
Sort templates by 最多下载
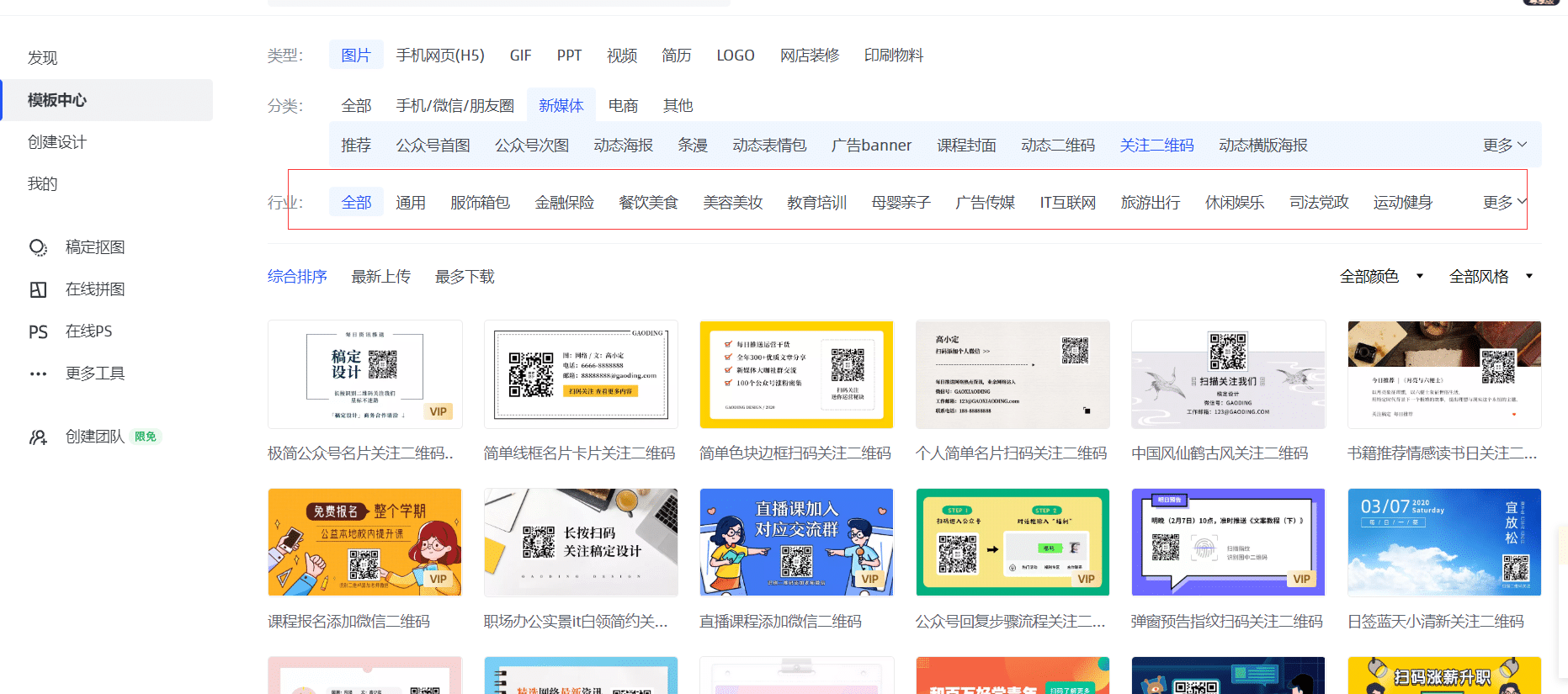click(465, 277)
